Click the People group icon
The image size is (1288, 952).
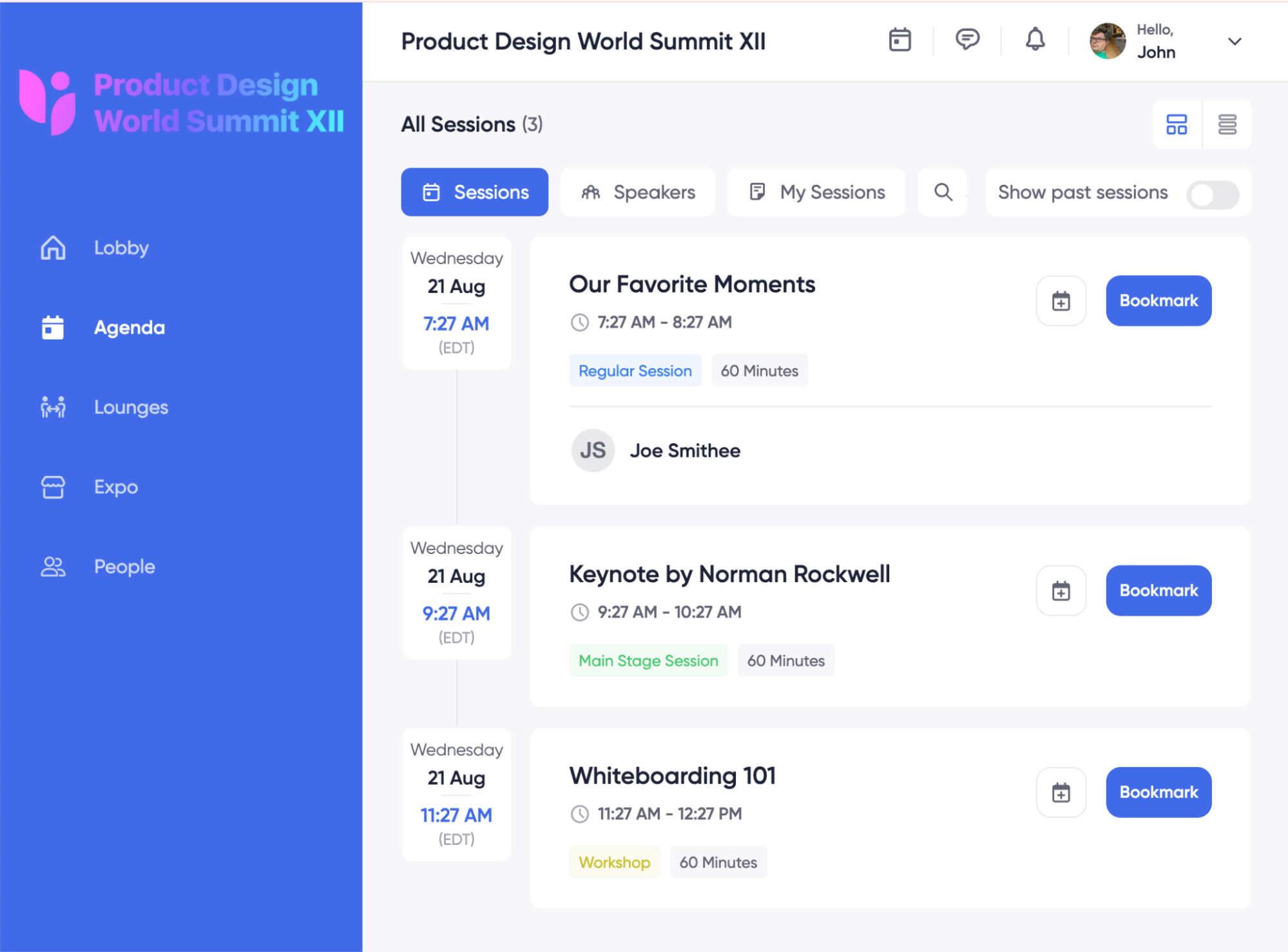pyautogui.click(x=53, y=567)
